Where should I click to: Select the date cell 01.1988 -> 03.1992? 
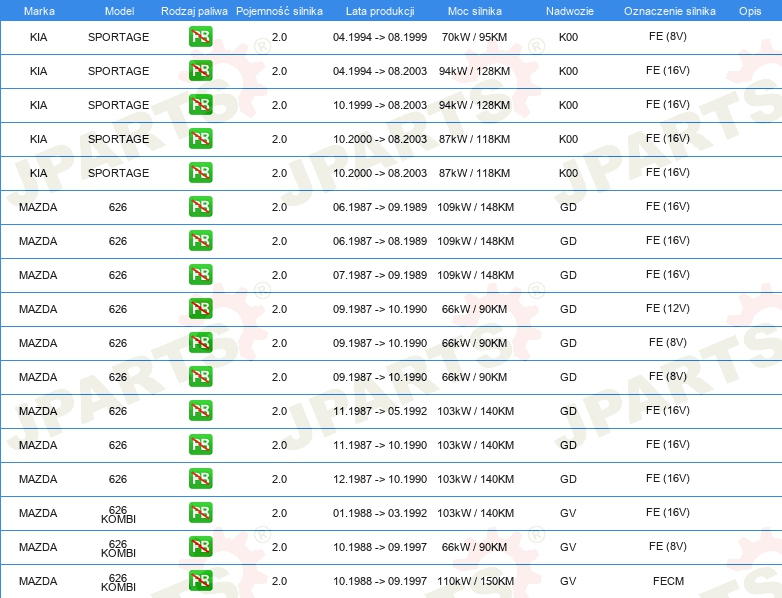pyautogui.click(x=380, y=513)
